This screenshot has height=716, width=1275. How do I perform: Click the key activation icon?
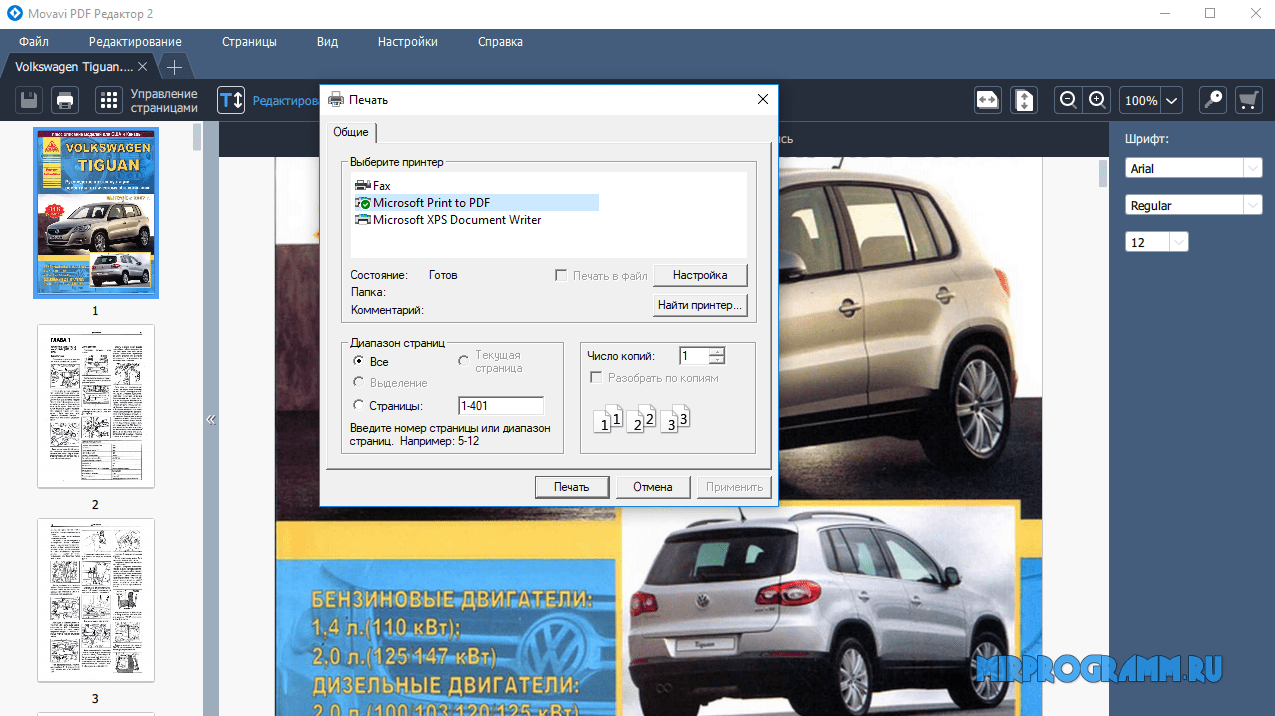tap(1213, 100)
